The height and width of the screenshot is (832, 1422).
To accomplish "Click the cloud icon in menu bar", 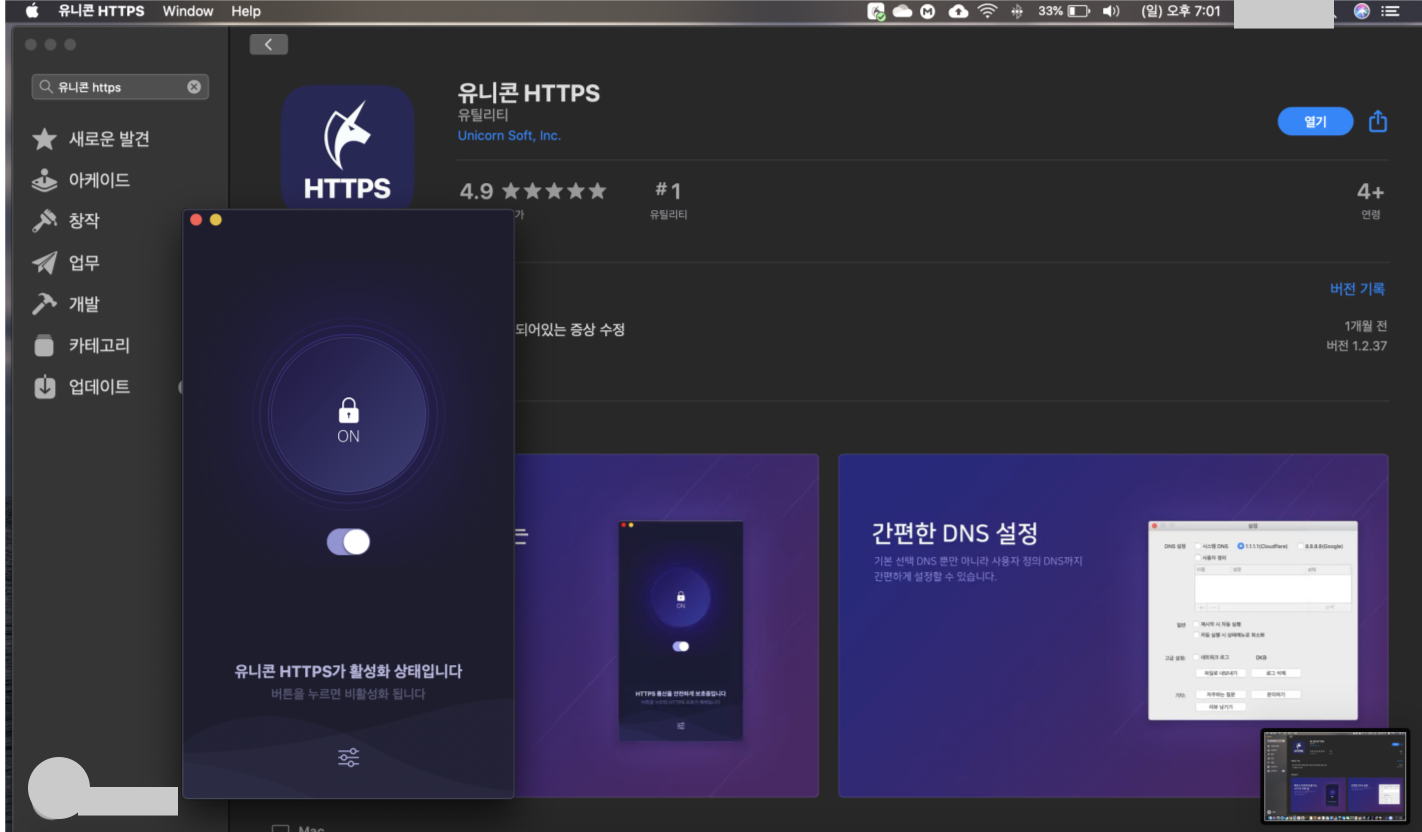I will (x=903, y=11).
